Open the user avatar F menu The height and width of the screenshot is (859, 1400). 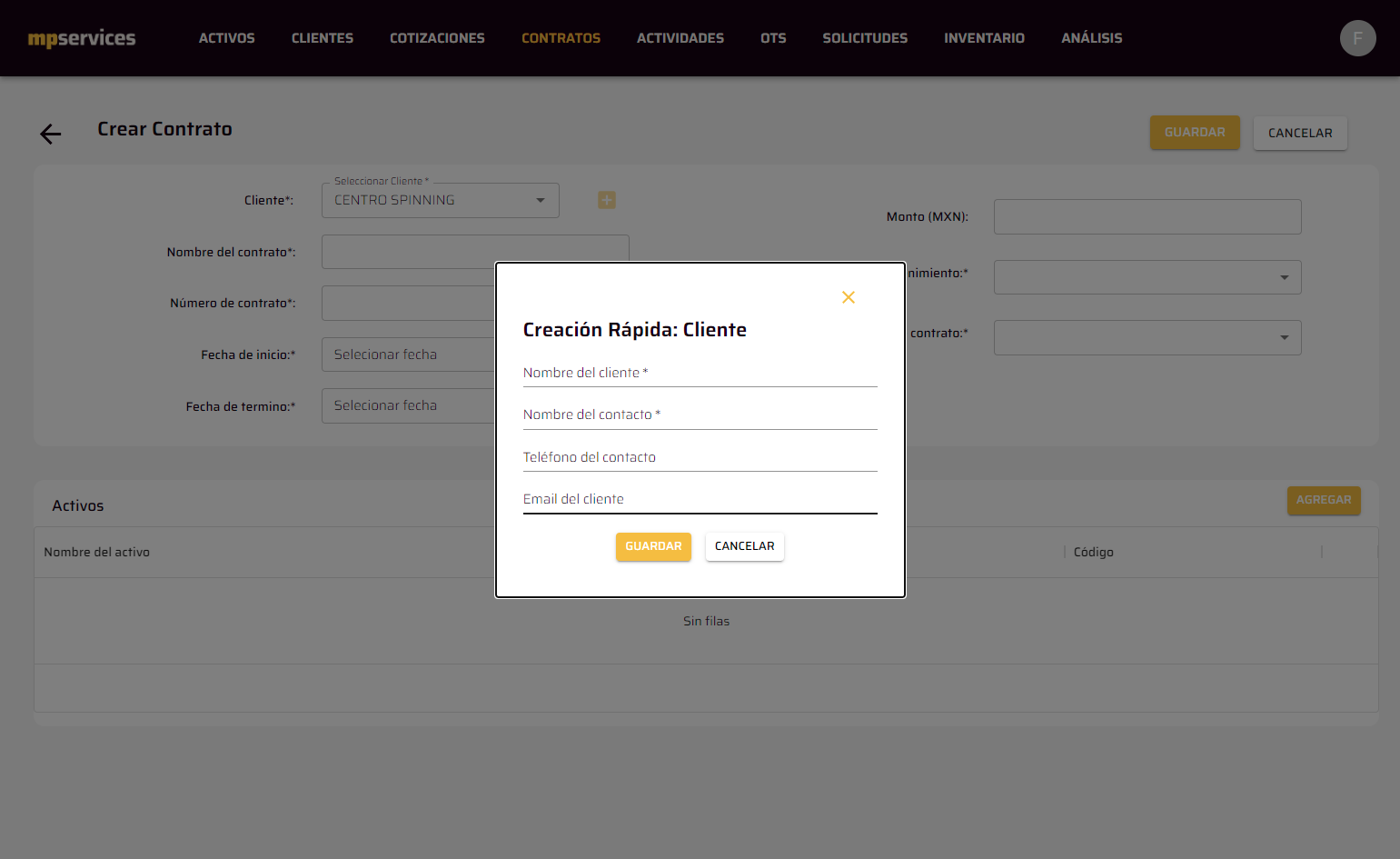[x=1357, y=38]
